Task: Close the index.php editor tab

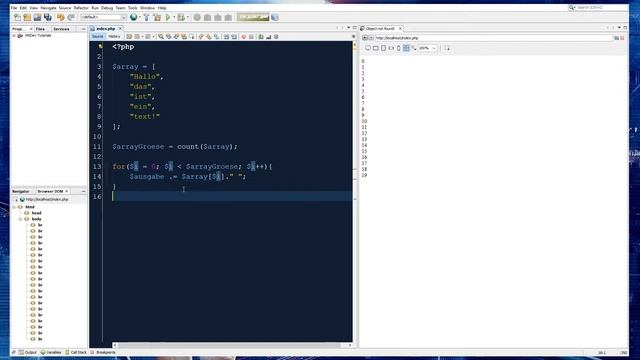Action: coord(120,29)
